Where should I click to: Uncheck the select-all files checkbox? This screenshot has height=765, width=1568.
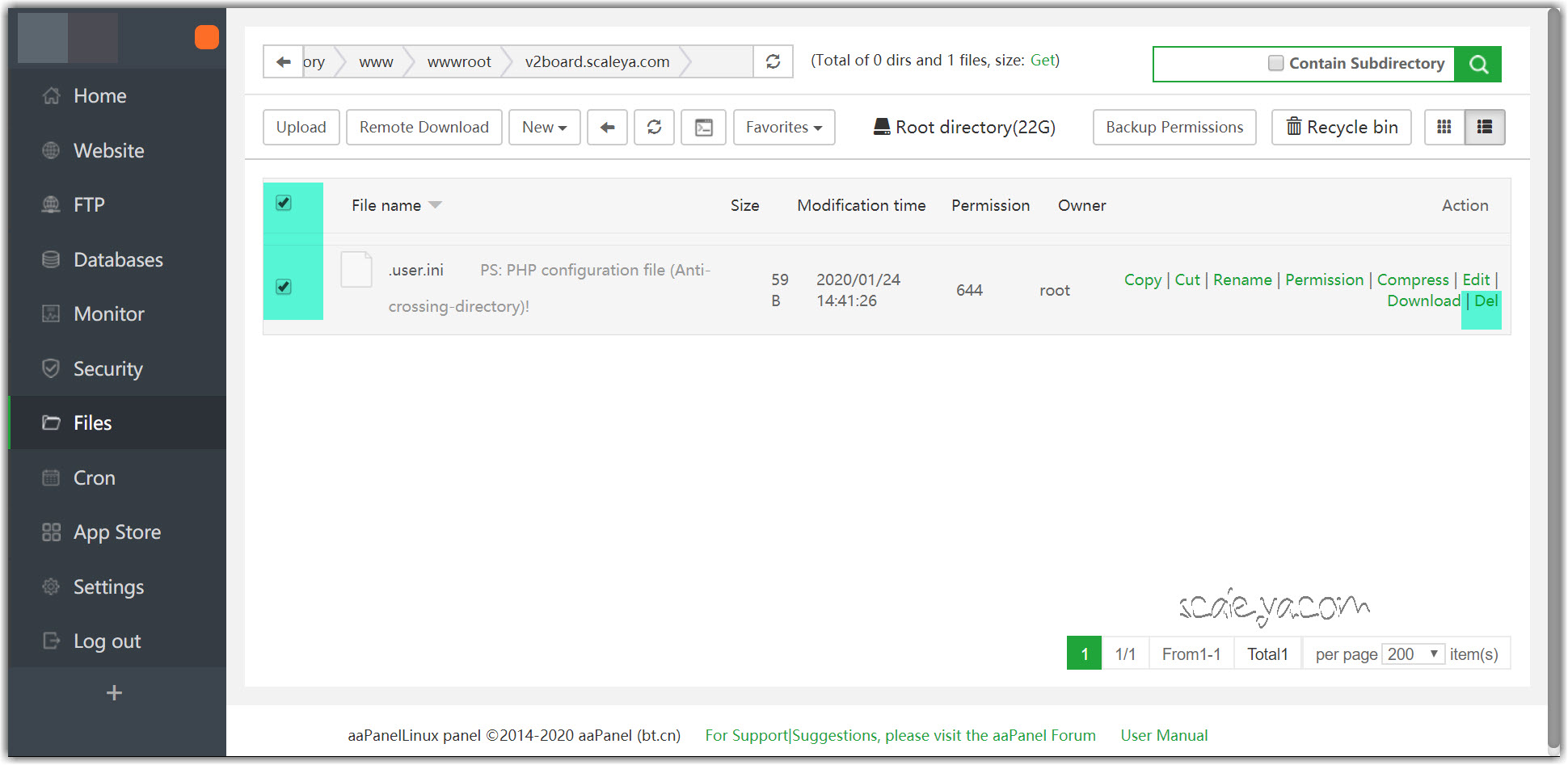[x=284, y=203]
